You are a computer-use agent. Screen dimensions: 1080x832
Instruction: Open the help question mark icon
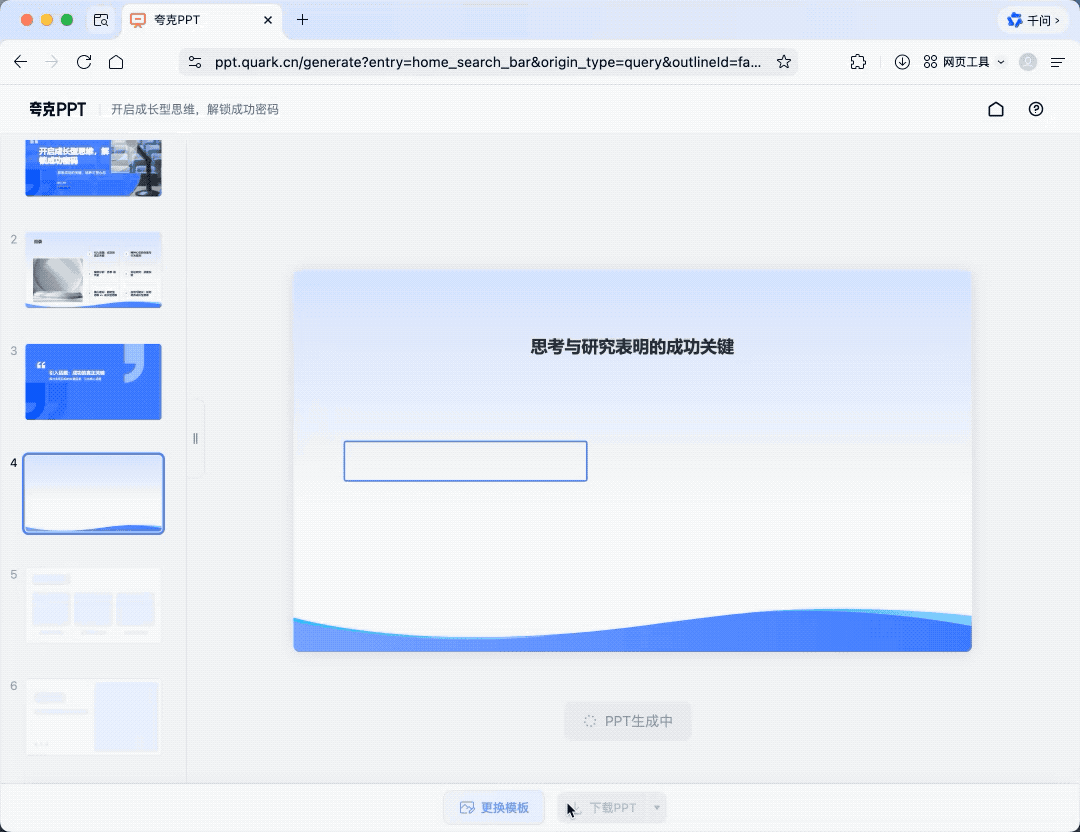(1036, 109)
